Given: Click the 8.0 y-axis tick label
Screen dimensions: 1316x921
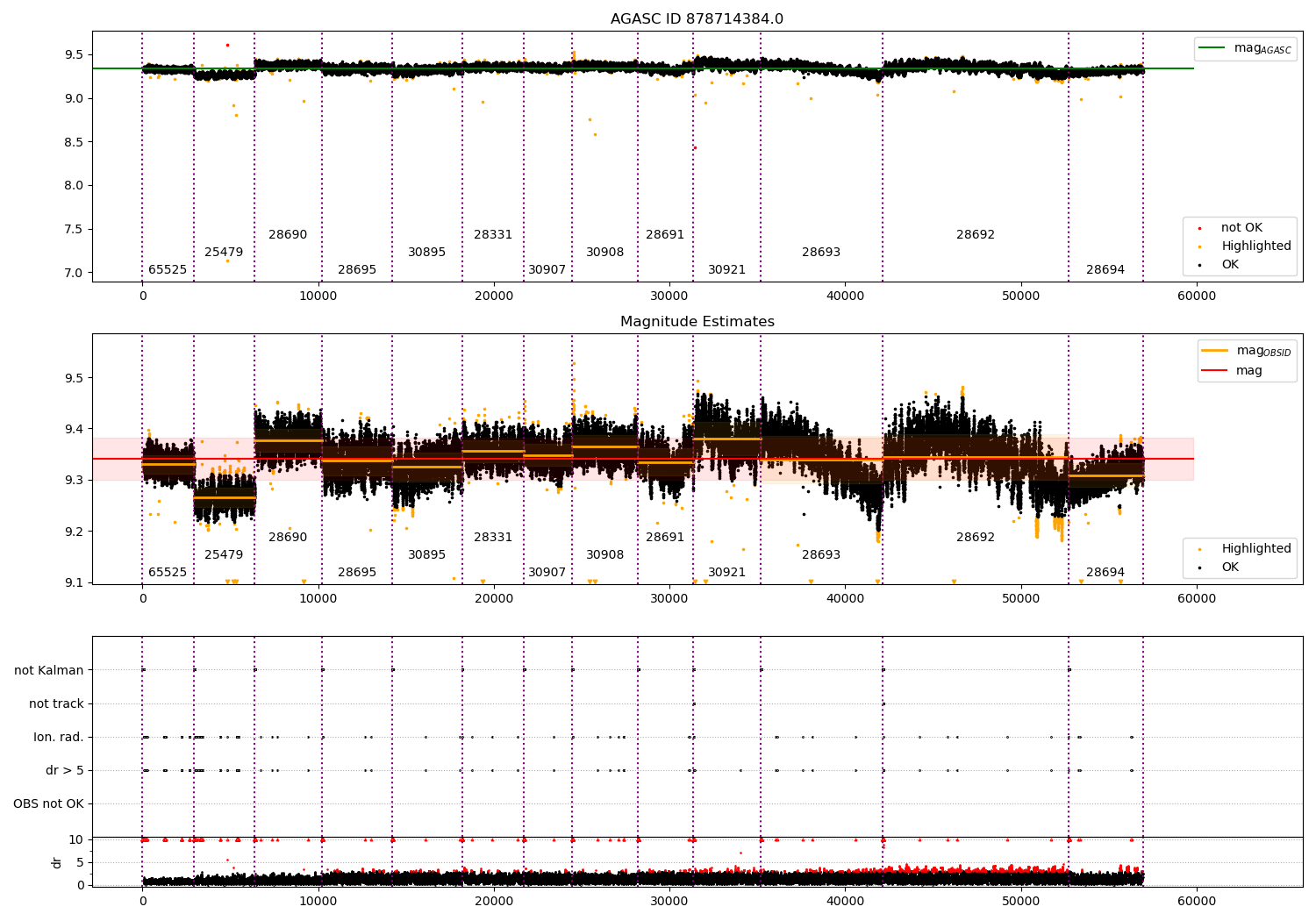Looking at the screenshot, I should click(75, 186).
